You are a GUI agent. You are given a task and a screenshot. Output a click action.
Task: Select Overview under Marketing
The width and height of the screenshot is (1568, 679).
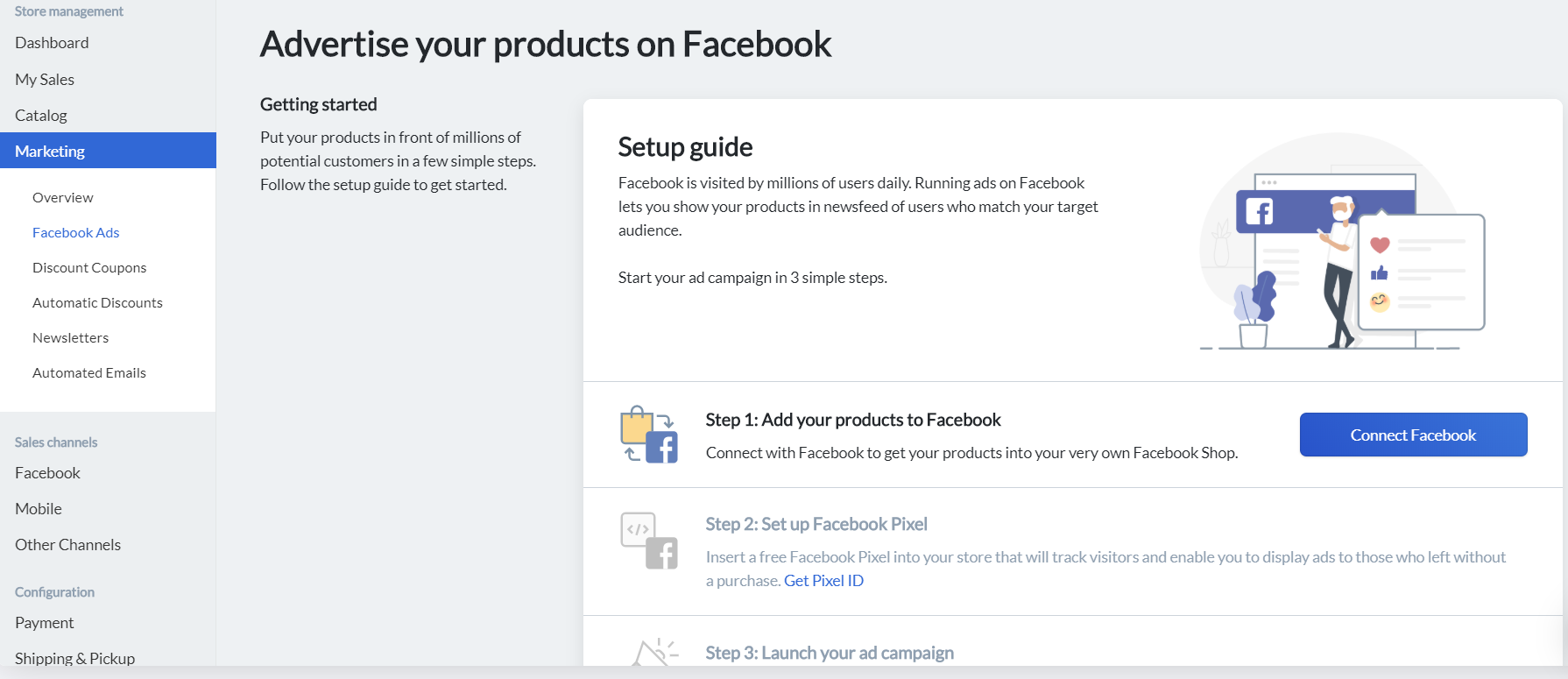63,198
